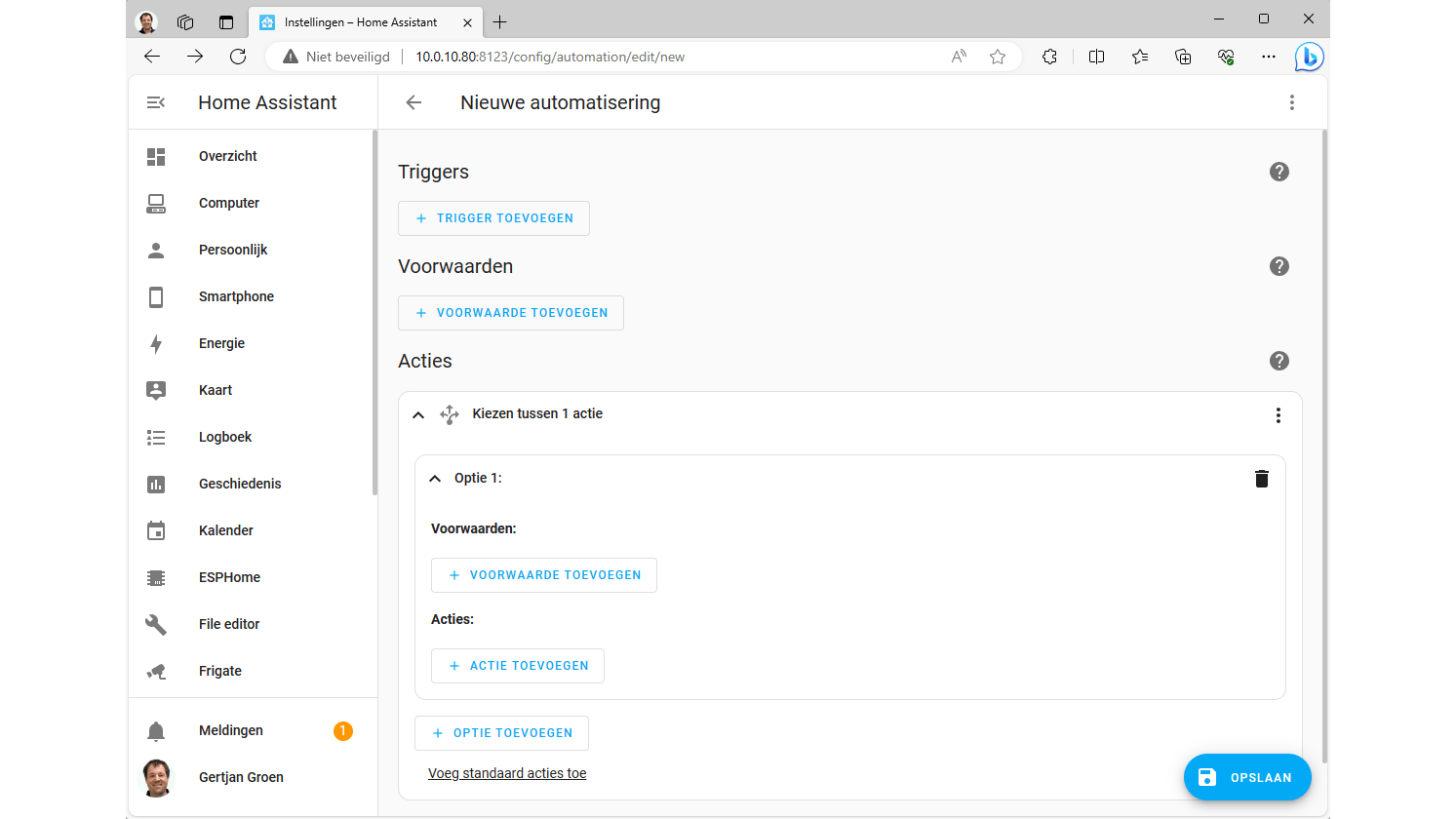The image size is (1456, 819).
Task: Collapse the Kiezen tussen 1 actie block
Action: click(418, 414)
